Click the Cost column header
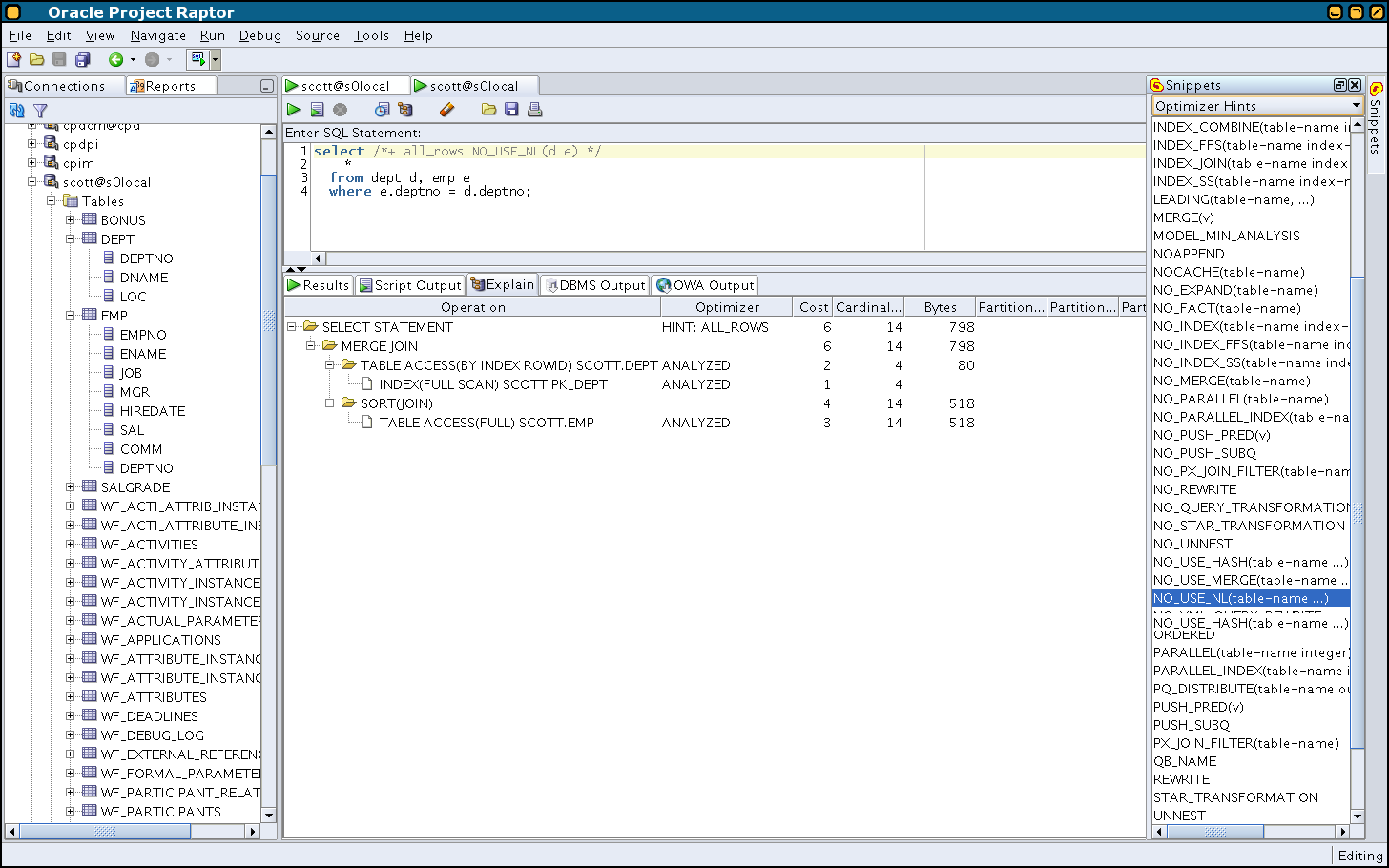 point(814,307)
